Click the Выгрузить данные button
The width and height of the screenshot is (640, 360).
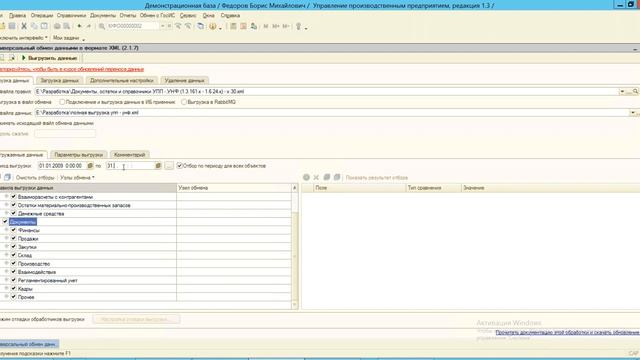click(x=49, y=58)
